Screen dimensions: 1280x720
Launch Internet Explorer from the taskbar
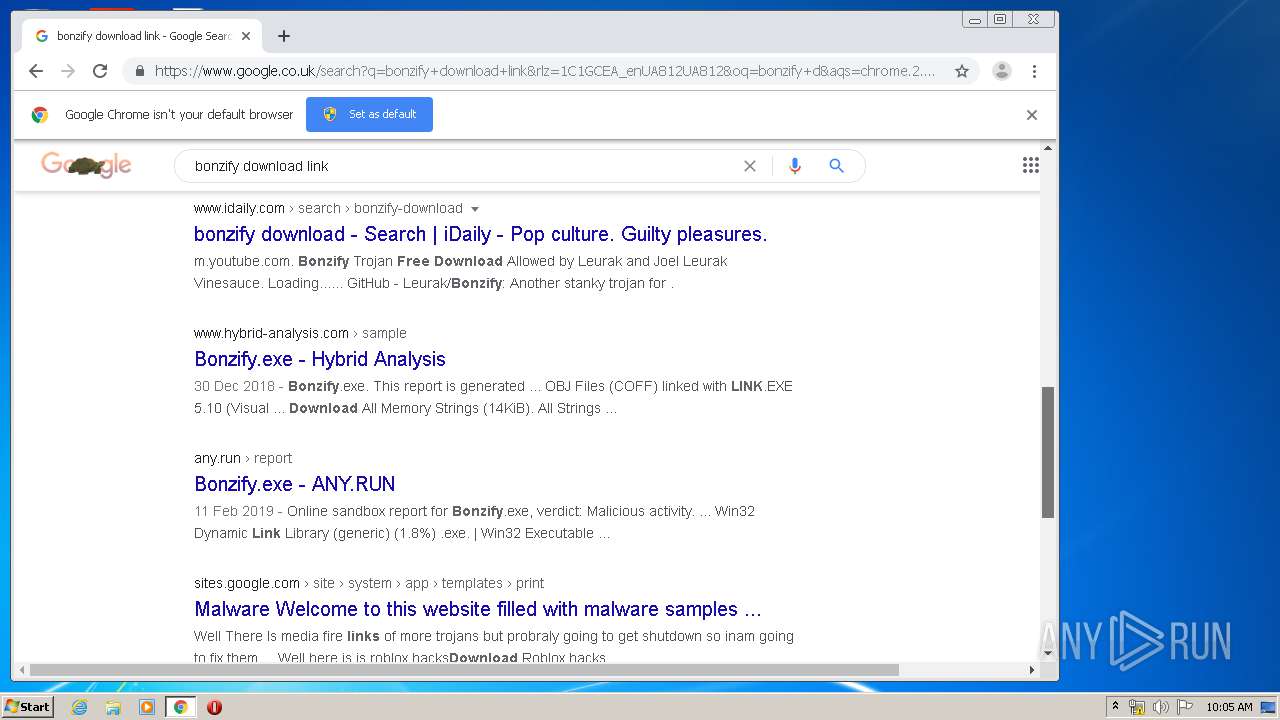click(80, 707)
